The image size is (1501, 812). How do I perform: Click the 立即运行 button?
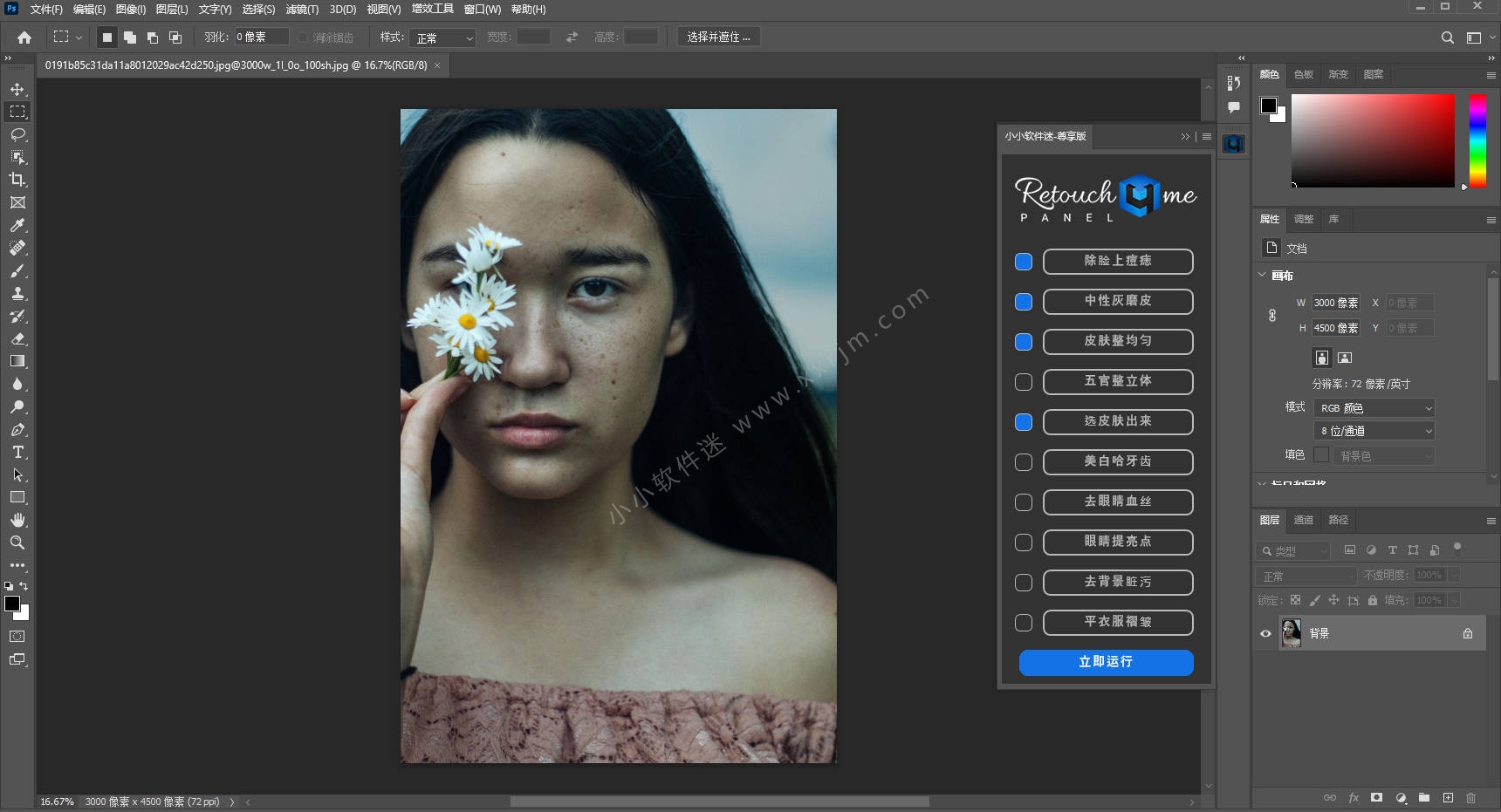[1106, 662]
